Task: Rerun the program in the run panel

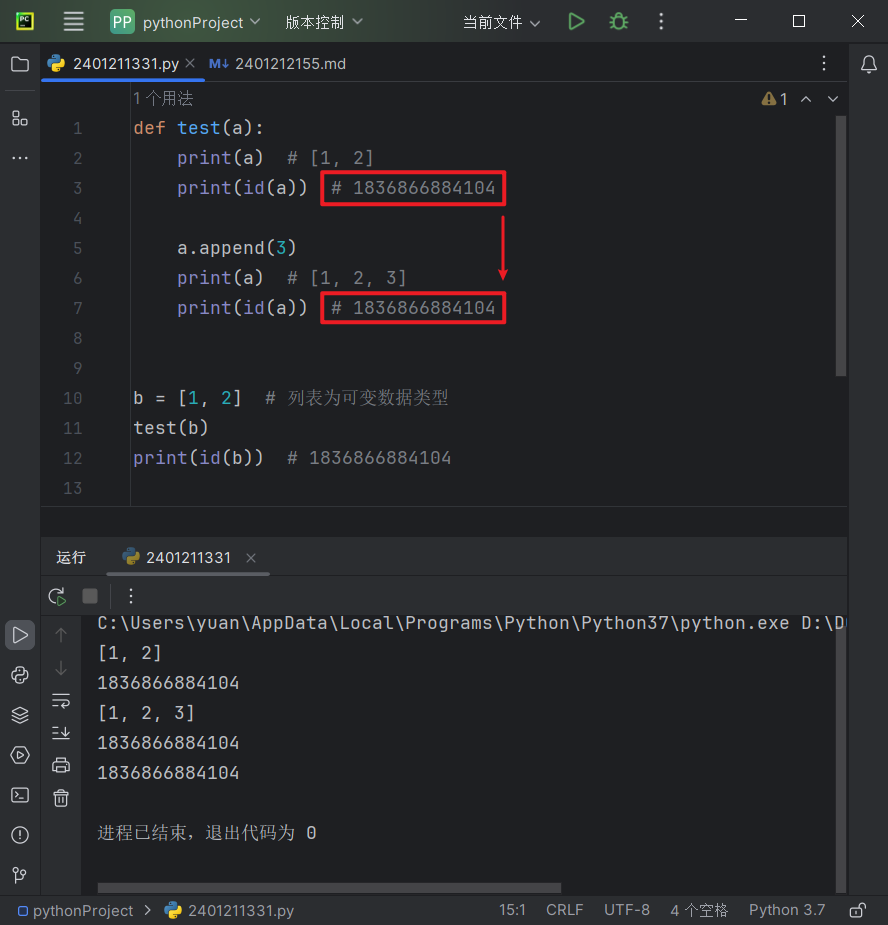Action: tap(57, 596)
